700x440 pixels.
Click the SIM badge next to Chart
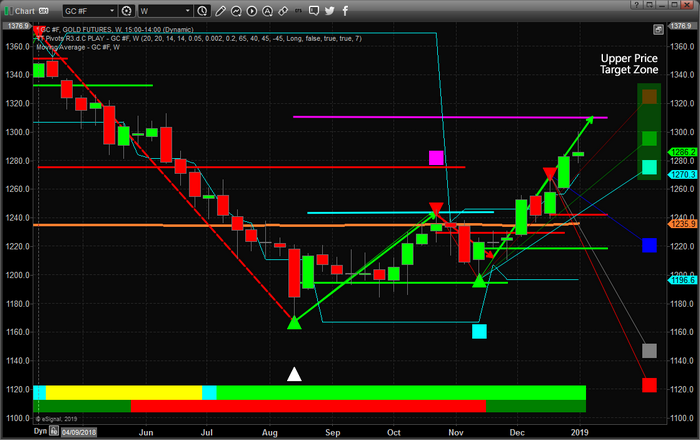[43, 11]
